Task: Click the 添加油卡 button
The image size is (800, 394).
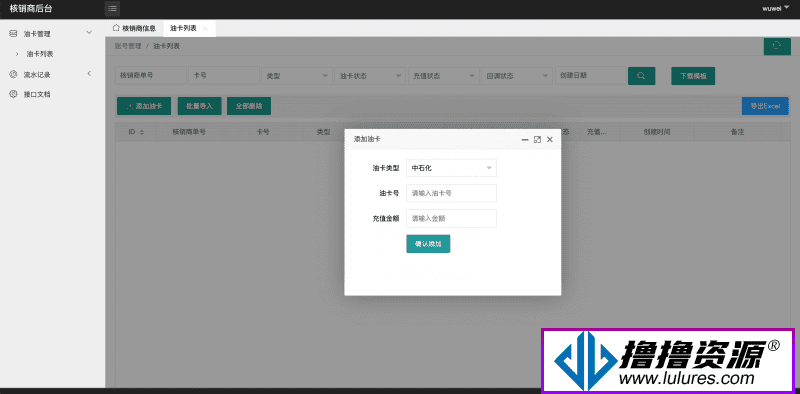Action: pos(144,106)
